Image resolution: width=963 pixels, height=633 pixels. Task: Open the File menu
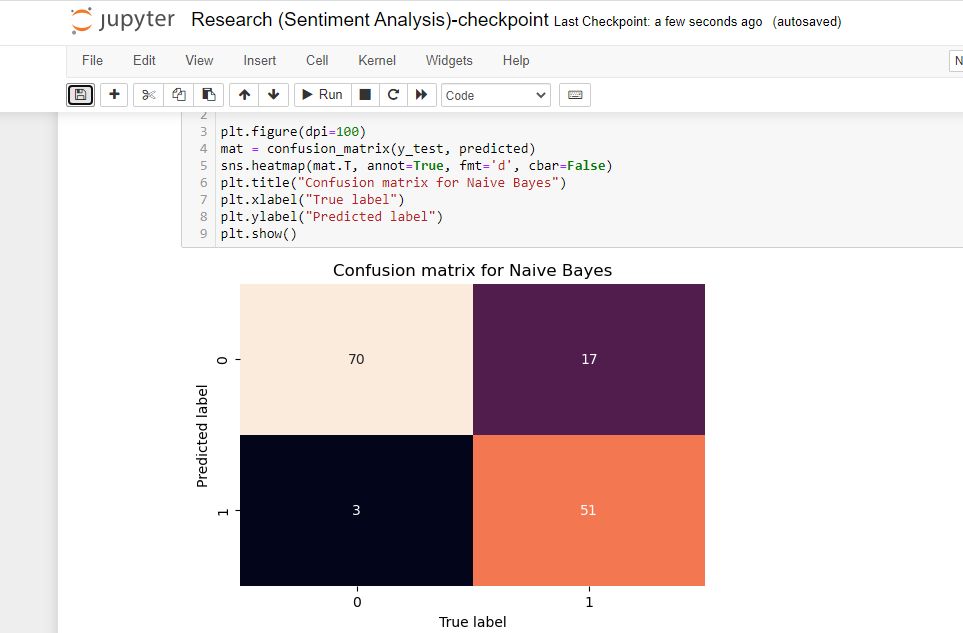coord(92,61)
